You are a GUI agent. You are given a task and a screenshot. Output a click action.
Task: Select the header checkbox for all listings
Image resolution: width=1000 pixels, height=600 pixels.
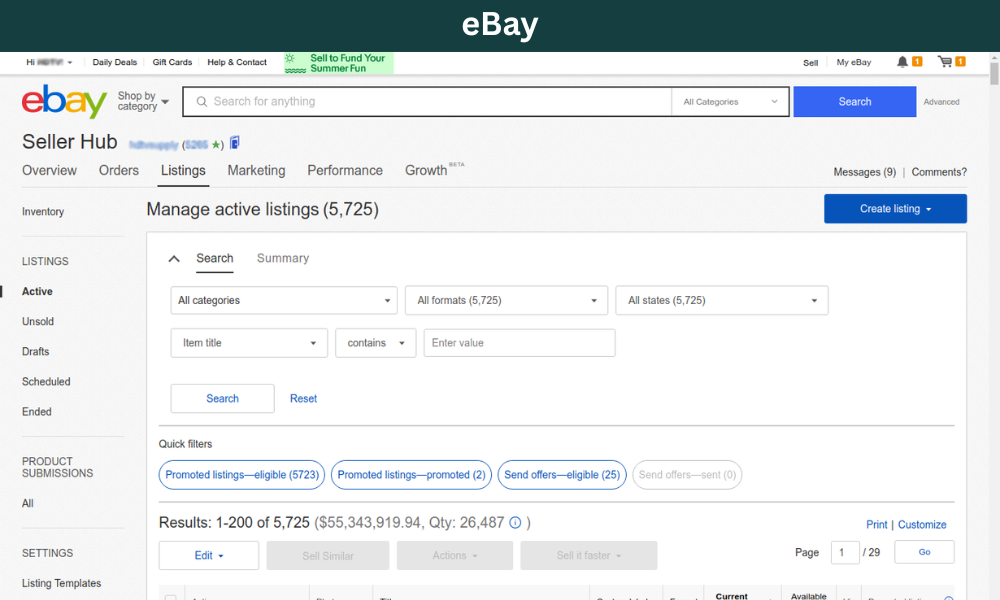pyautogui.click(x=170, y=598)
